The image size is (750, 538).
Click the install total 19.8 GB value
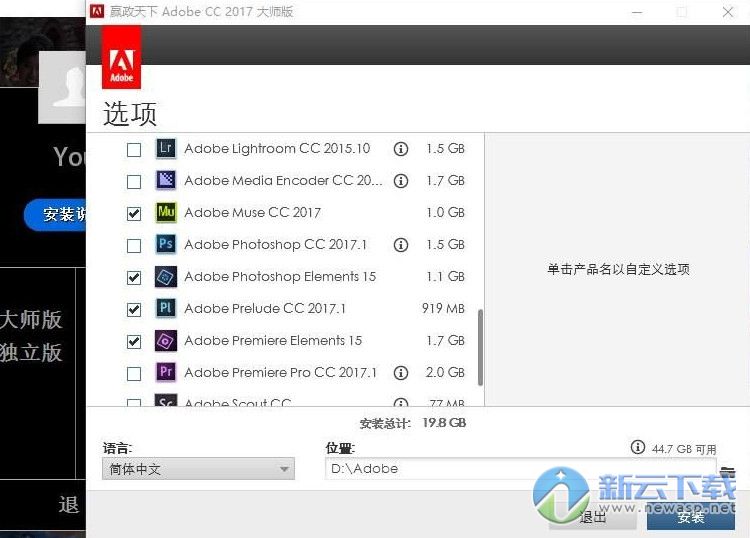[x=444, y=423]
